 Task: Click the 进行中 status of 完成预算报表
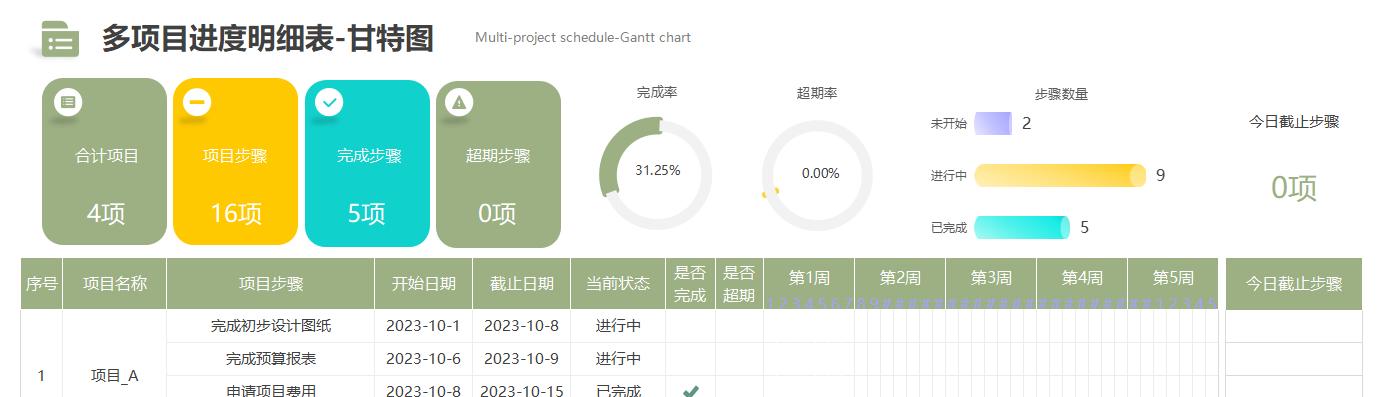(618, 359)
